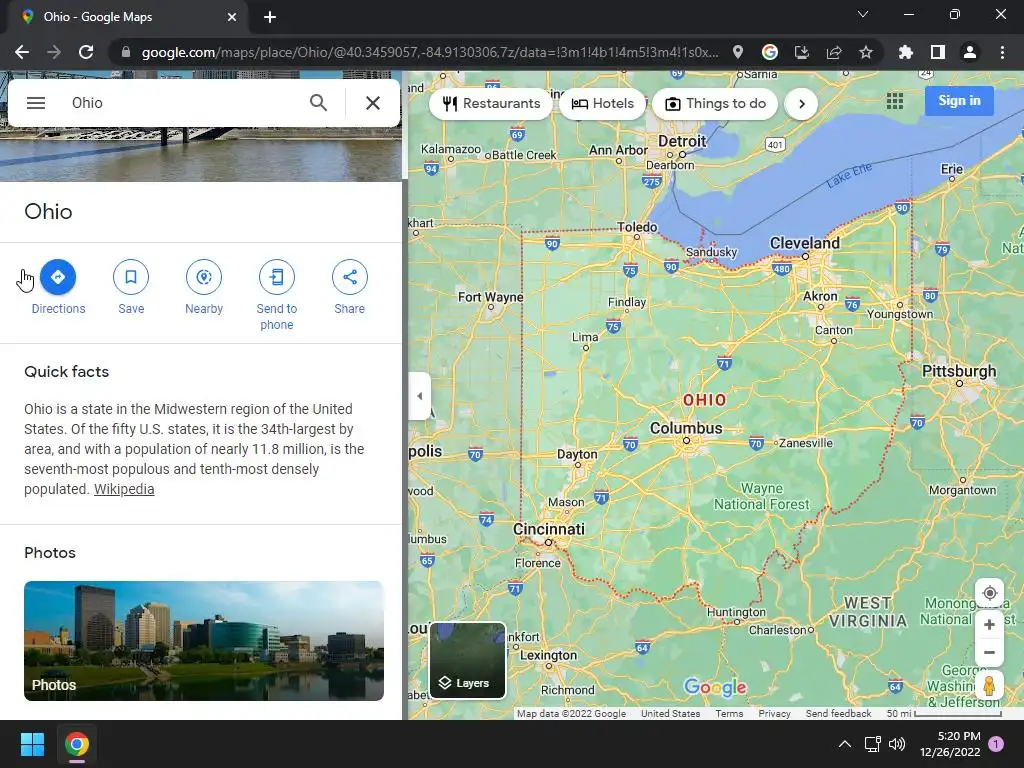Viewport: 1024px width, 768px height.
Task: Toggle Chrome side panel
Action: [938, 52]
